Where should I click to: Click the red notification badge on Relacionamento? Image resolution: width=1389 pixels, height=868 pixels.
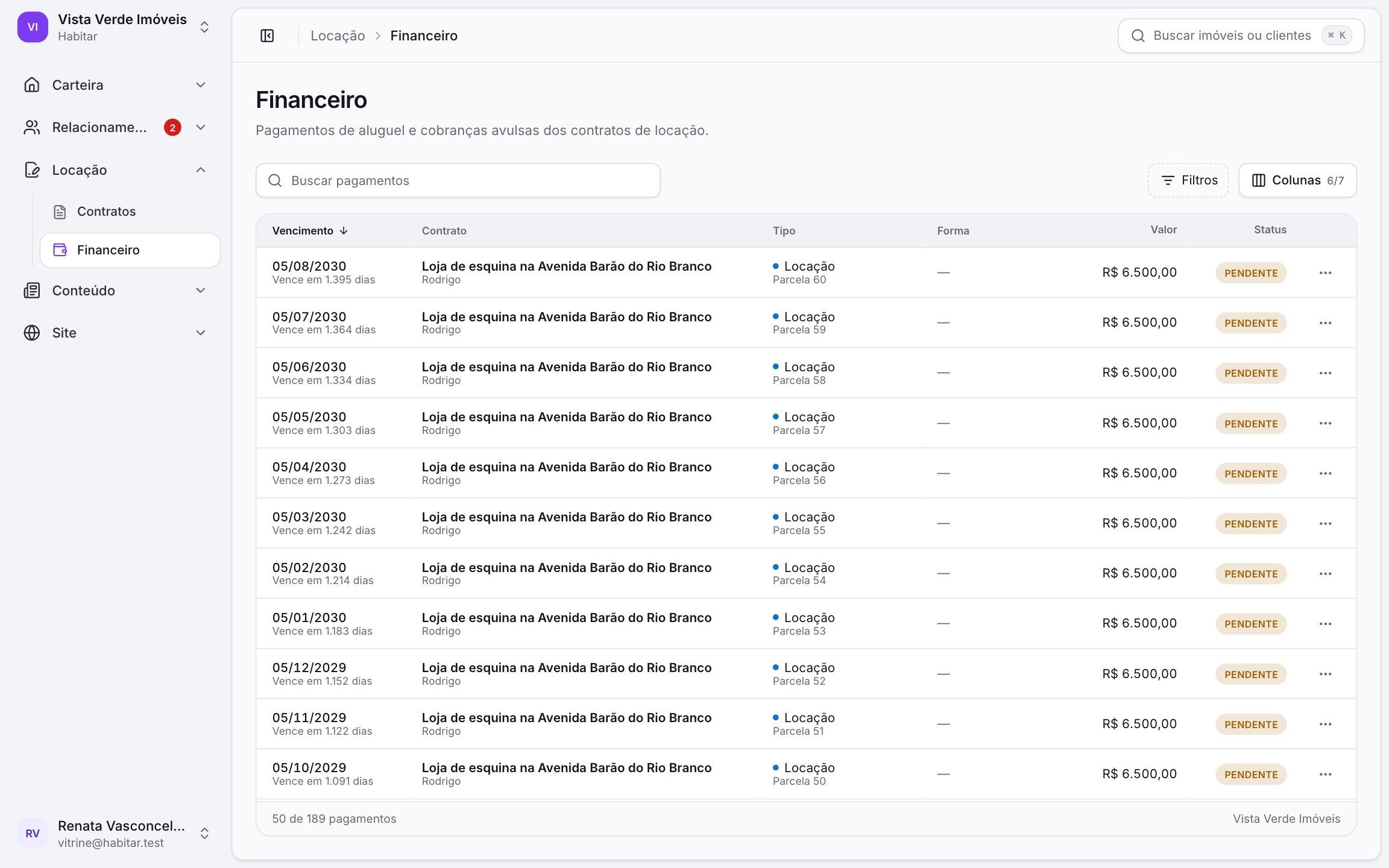(x=172, y=127)
